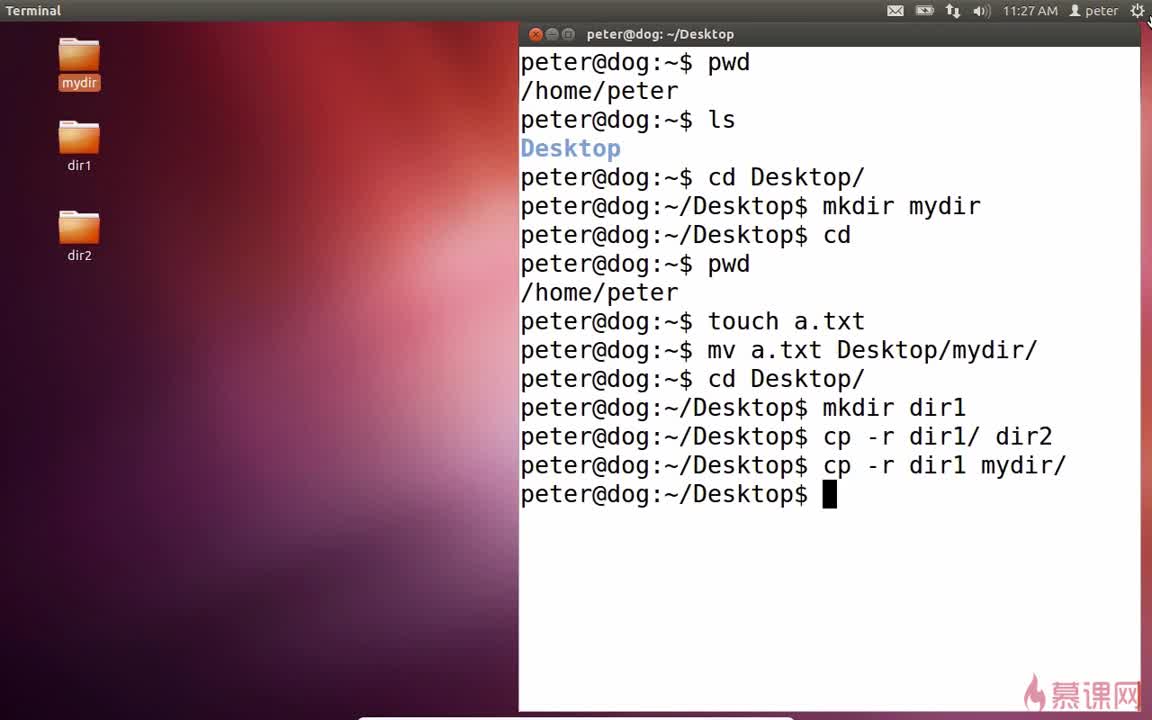
Task: Open the peter user menu
Action: [1093, 10]
